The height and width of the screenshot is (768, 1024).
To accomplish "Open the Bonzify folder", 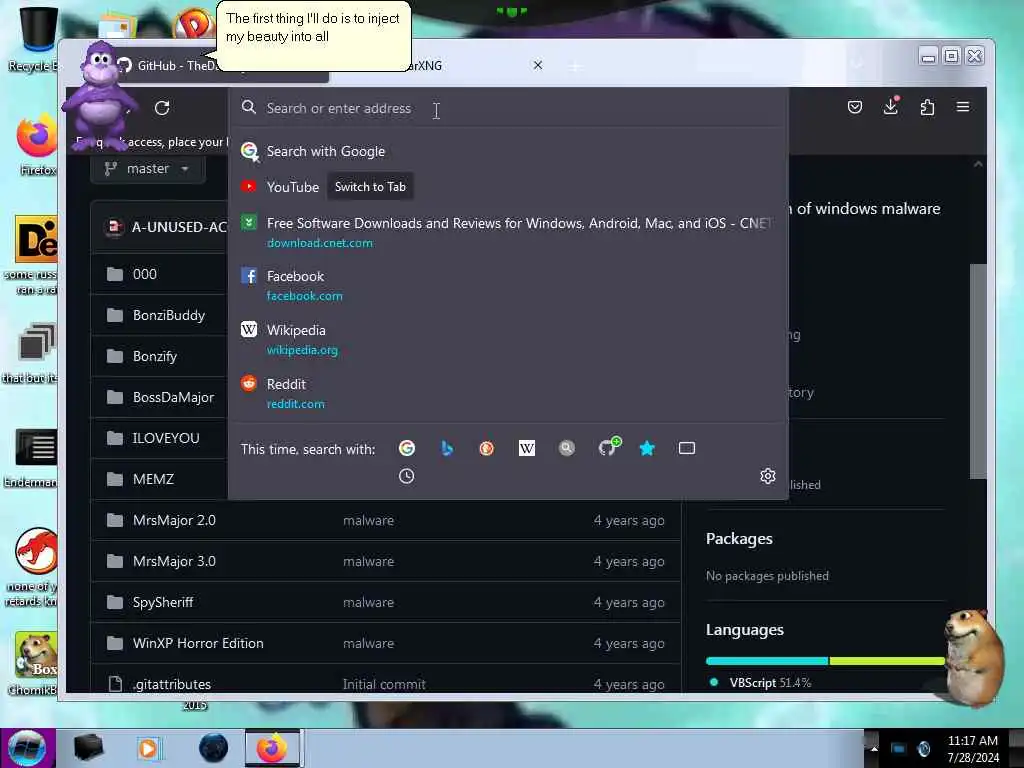I will click(x=155, y=357).
